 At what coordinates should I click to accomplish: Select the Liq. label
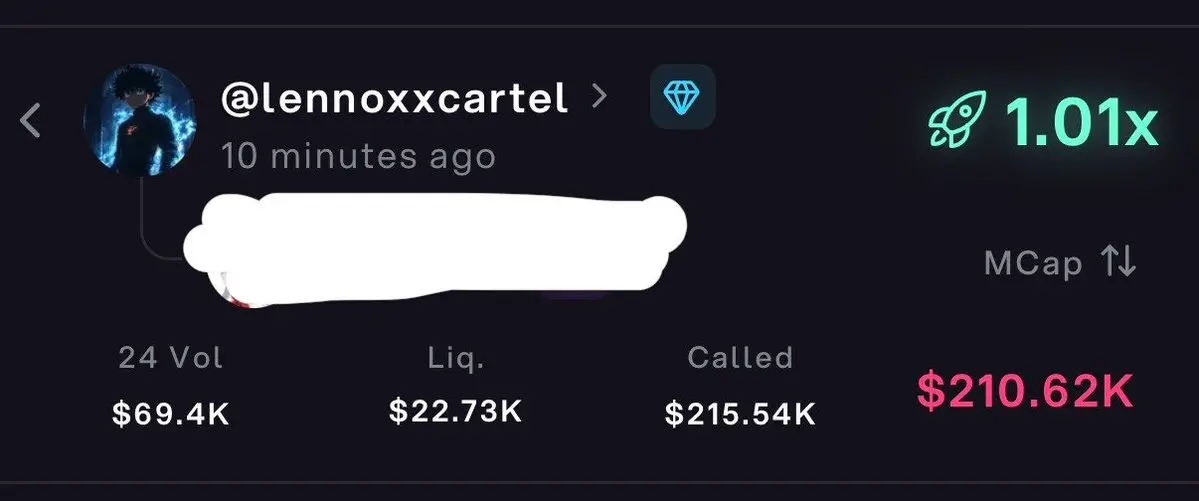[x=455, y=357]
